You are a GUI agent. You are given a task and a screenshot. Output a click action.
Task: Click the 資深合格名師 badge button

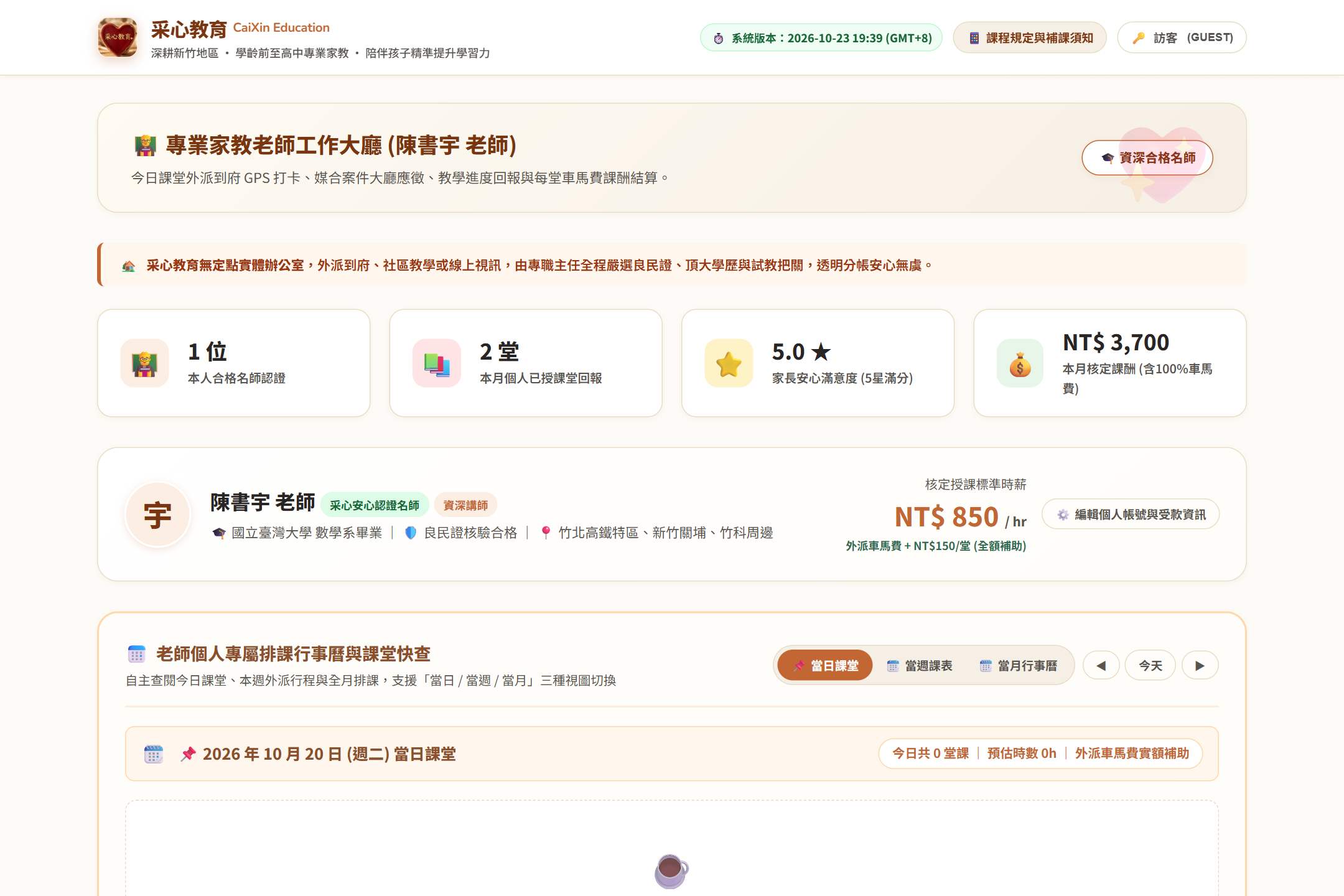(1147, 157)
